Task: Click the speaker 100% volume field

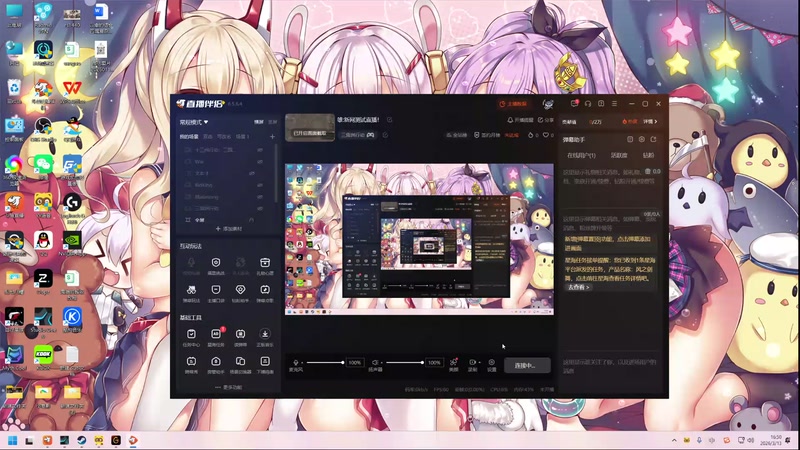Action: [x=434, y=363]
